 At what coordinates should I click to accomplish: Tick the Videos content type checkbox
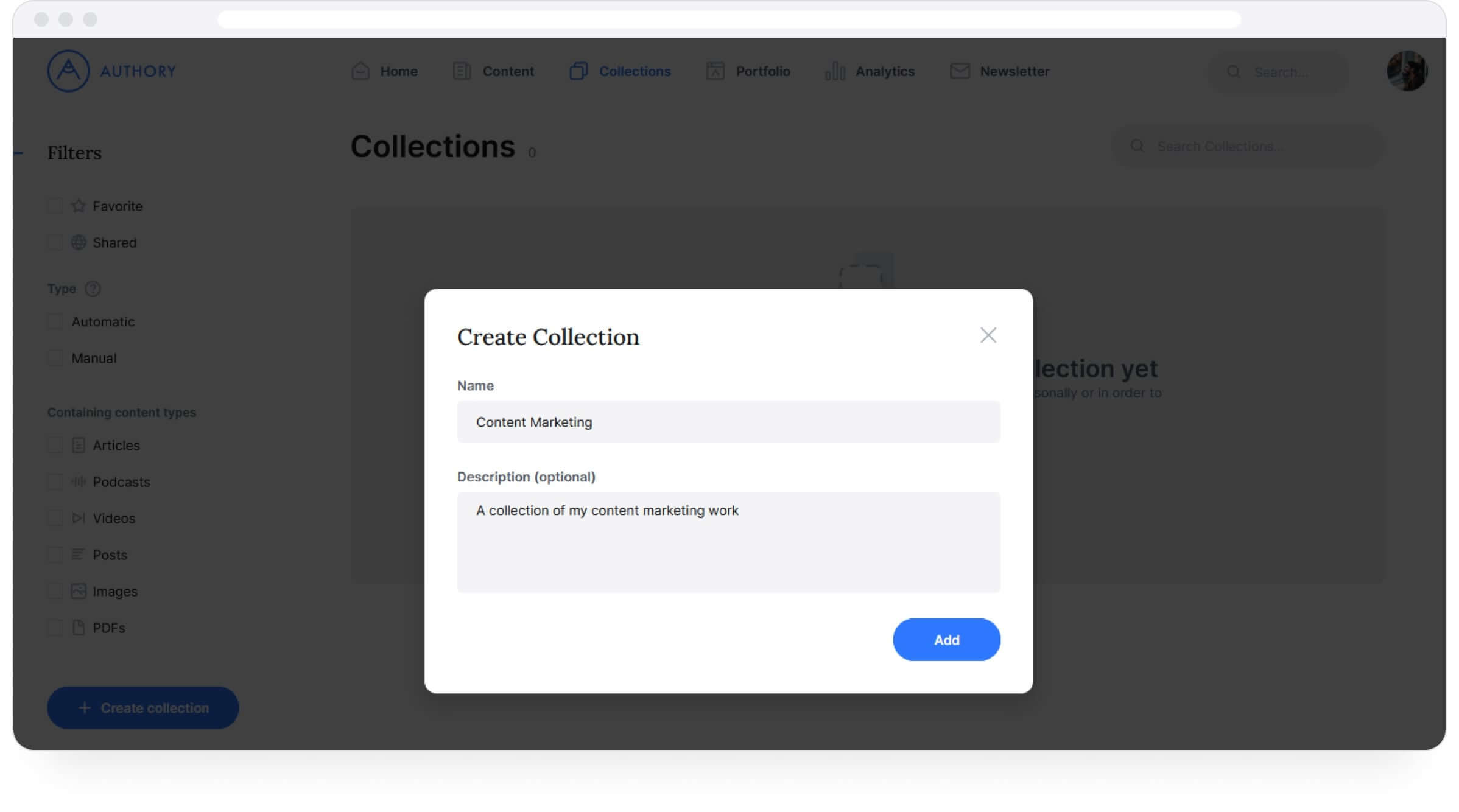coord(55,518)
